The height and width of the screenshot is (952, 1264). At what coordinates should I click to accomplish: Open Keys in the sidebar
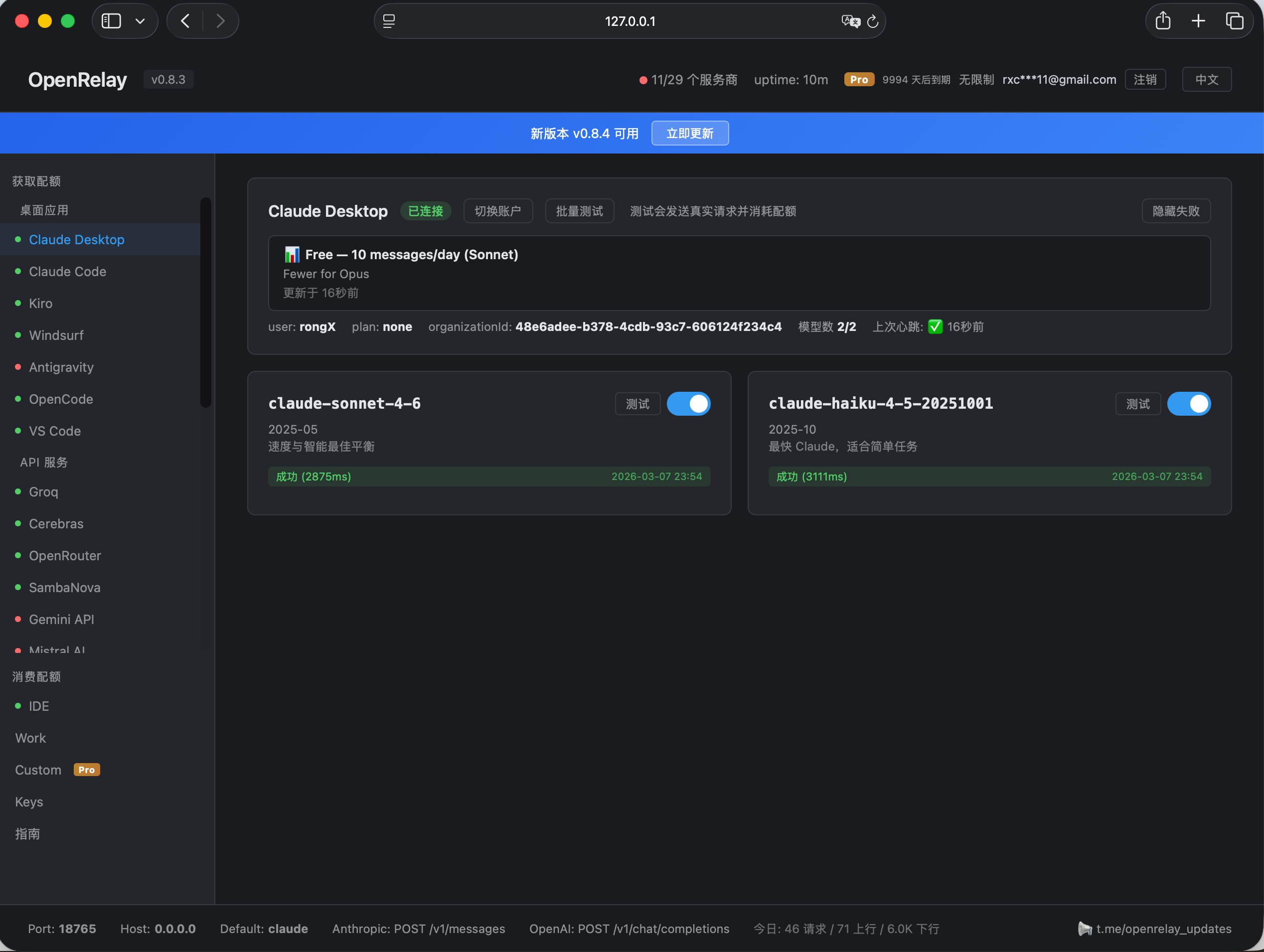click(107, 802)
